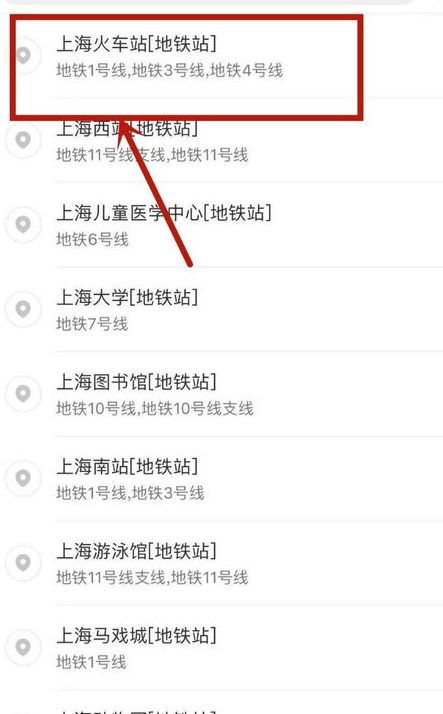Tap location pin beside 上海大学

(x=23, y=309)
